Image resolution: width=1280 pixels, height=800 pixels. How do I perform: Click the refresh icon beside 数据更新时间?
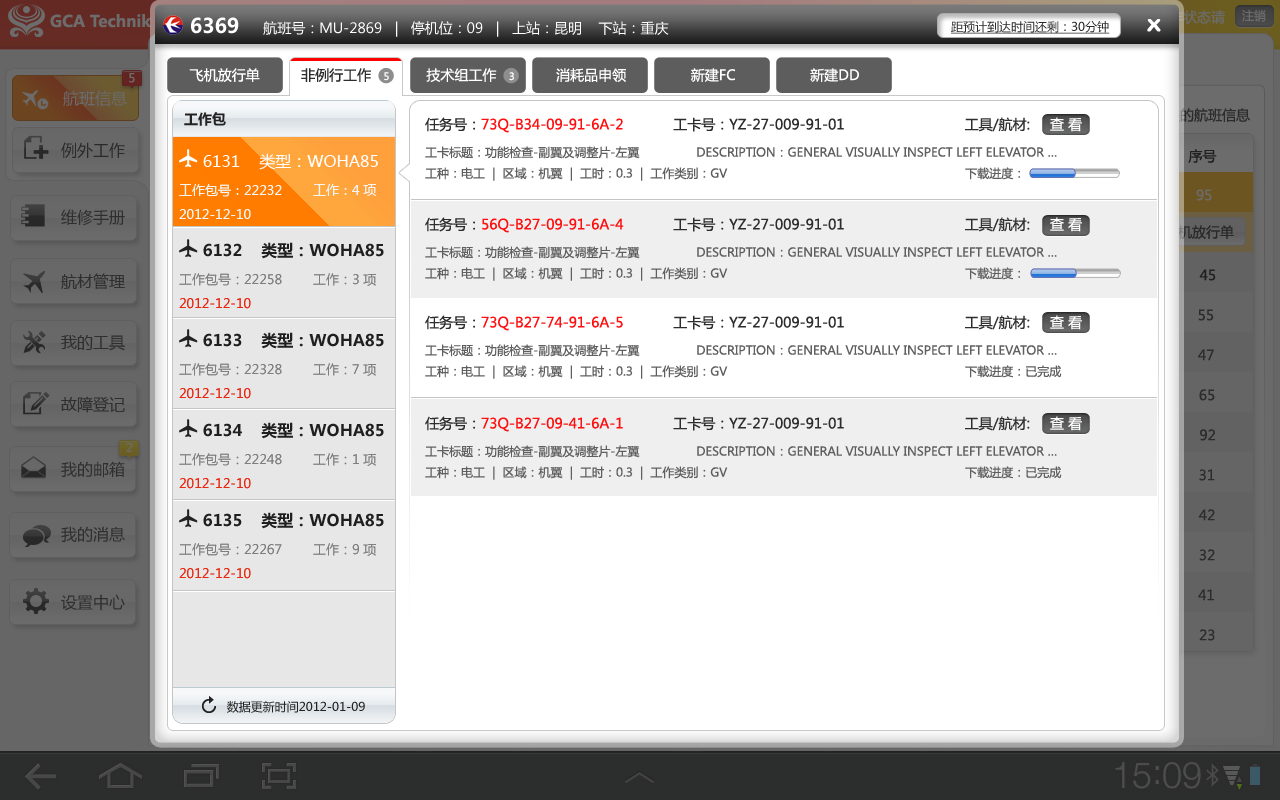(209, 706)
